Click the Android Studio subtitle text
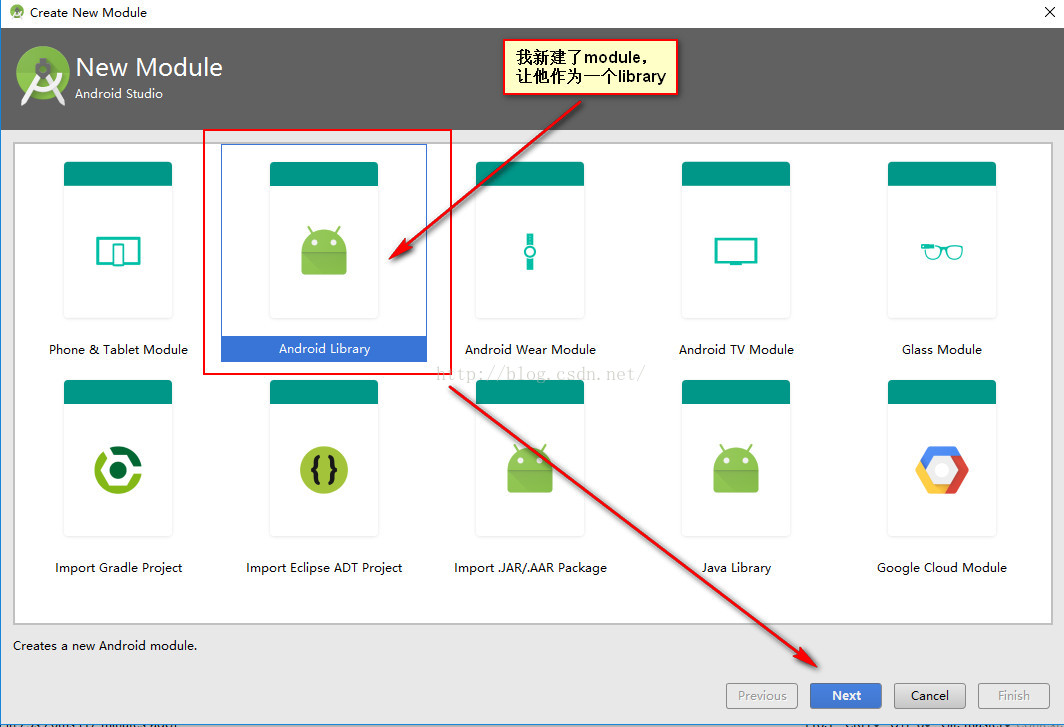 [119, 94]
